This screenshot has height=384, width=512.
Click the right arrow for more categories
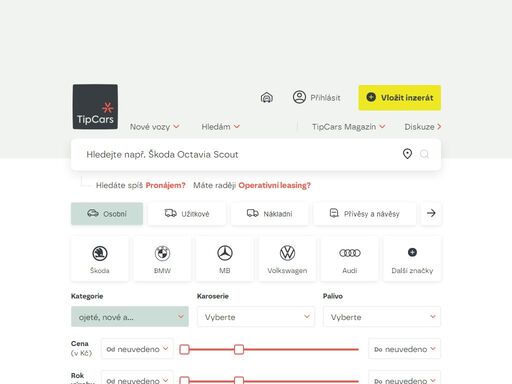[431, 213]
